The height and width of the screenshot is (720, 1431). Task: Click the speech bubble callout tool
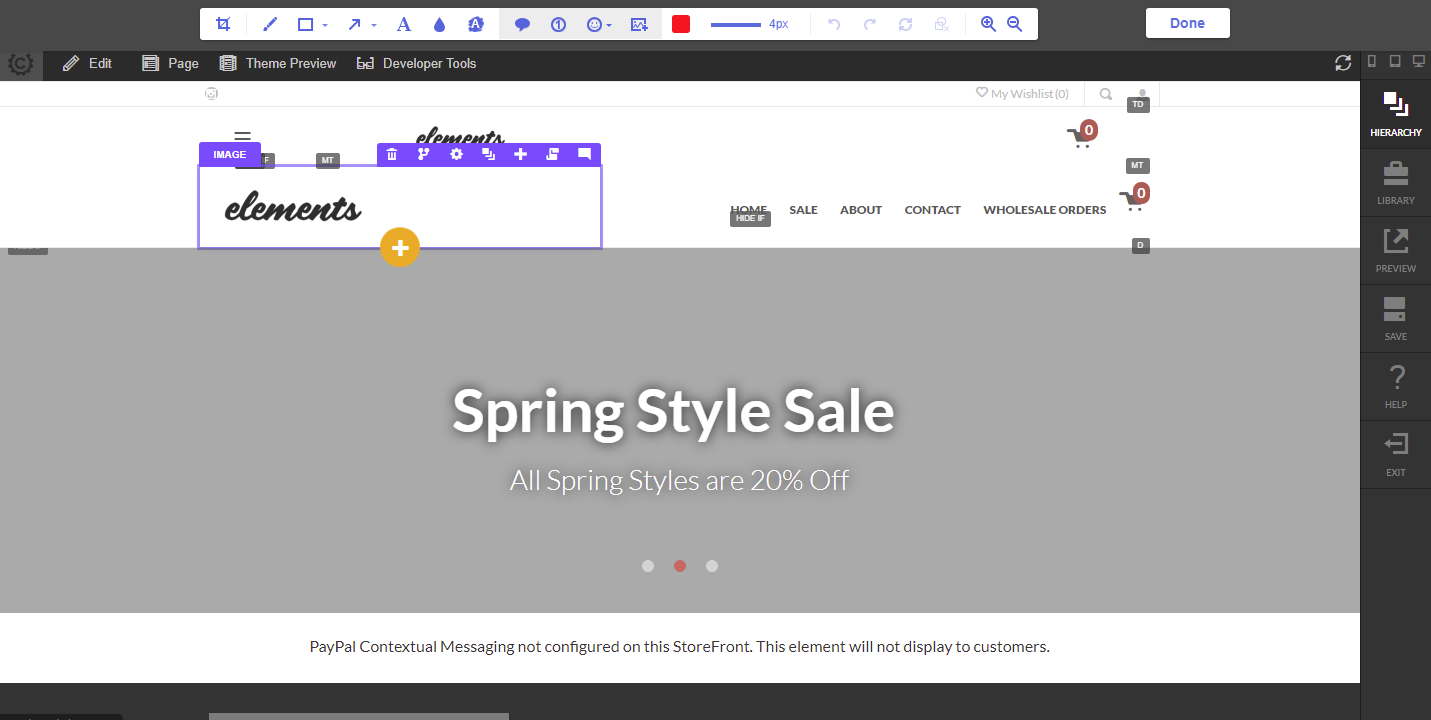point(522,24)
